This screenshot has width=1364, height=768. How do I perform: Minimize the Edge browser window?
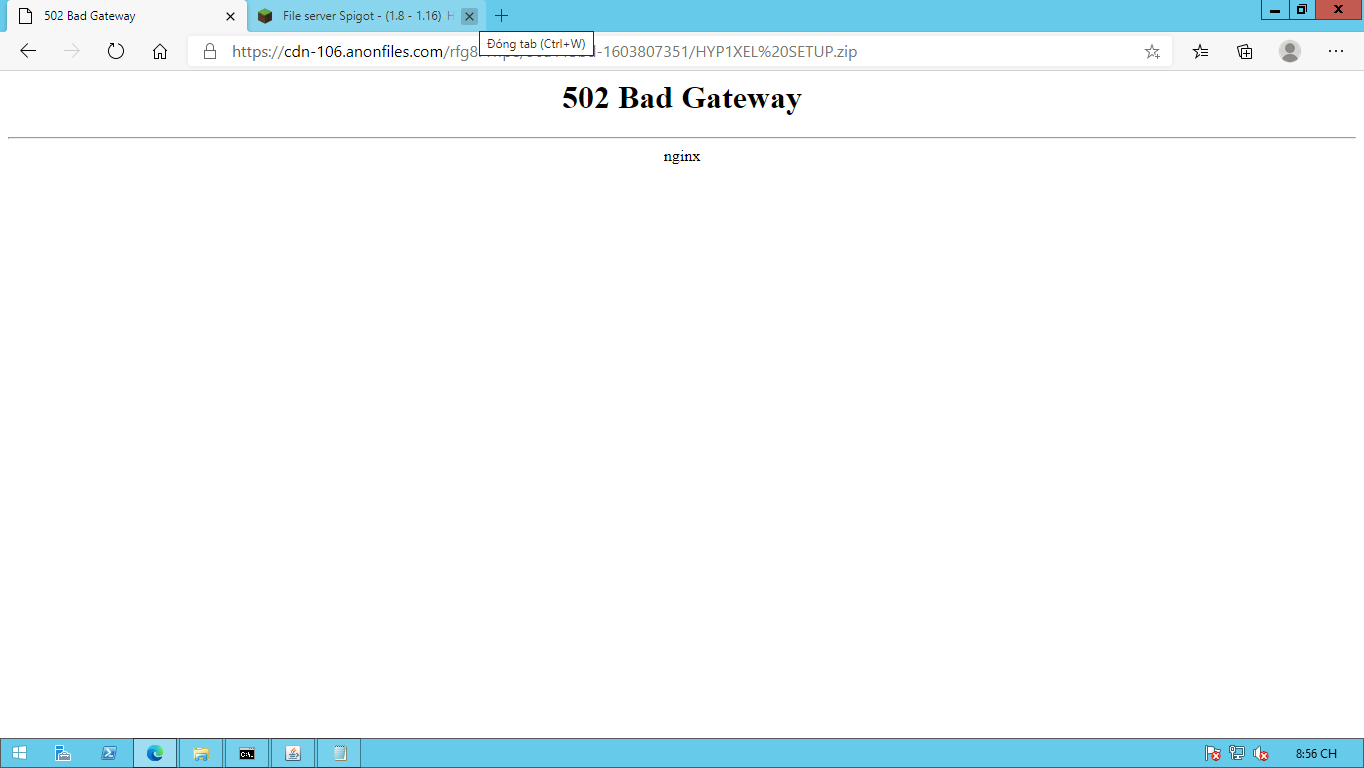(x=1275, y=10)
